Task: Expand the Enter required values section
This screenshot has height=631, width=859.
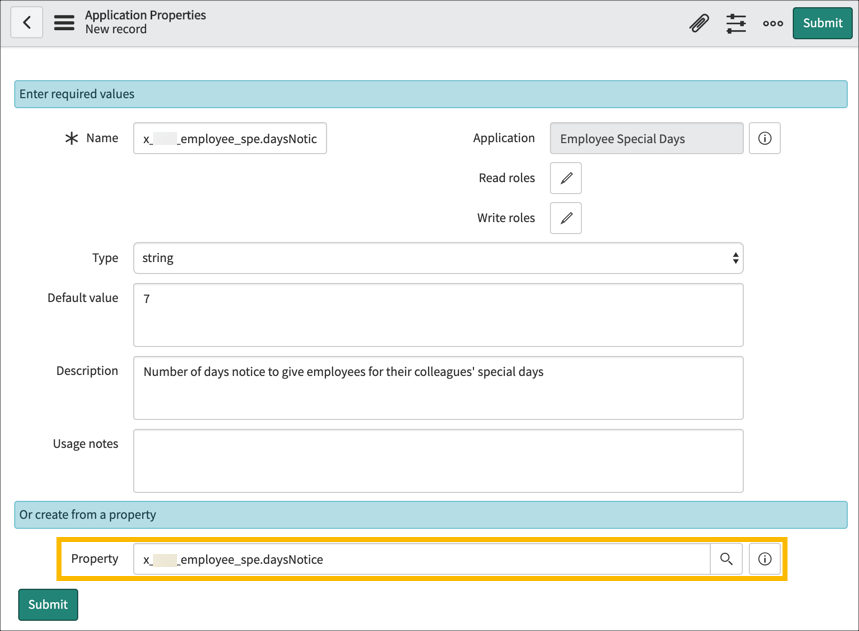Action: click(428, 93)
